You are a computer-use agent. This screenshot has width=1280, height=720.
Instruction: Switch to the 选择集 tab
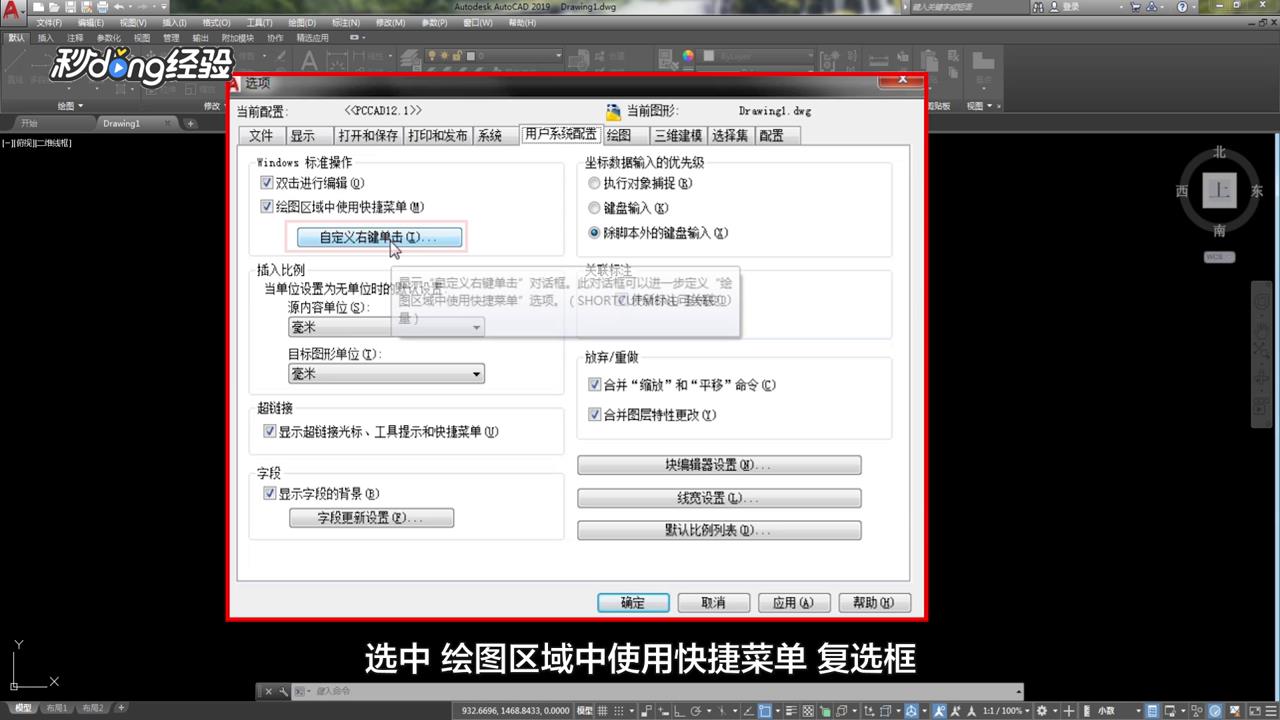(730, 136)
